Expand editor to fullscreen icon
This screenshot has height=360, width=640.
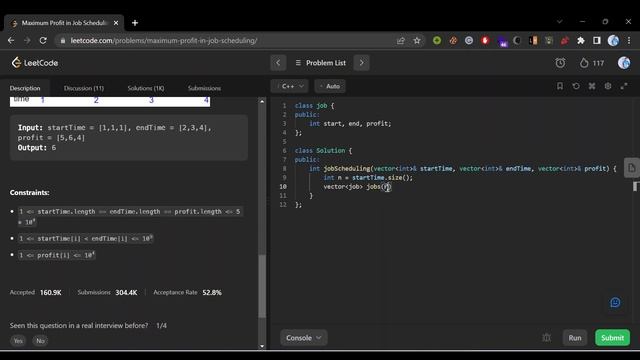tap(624, 86)
